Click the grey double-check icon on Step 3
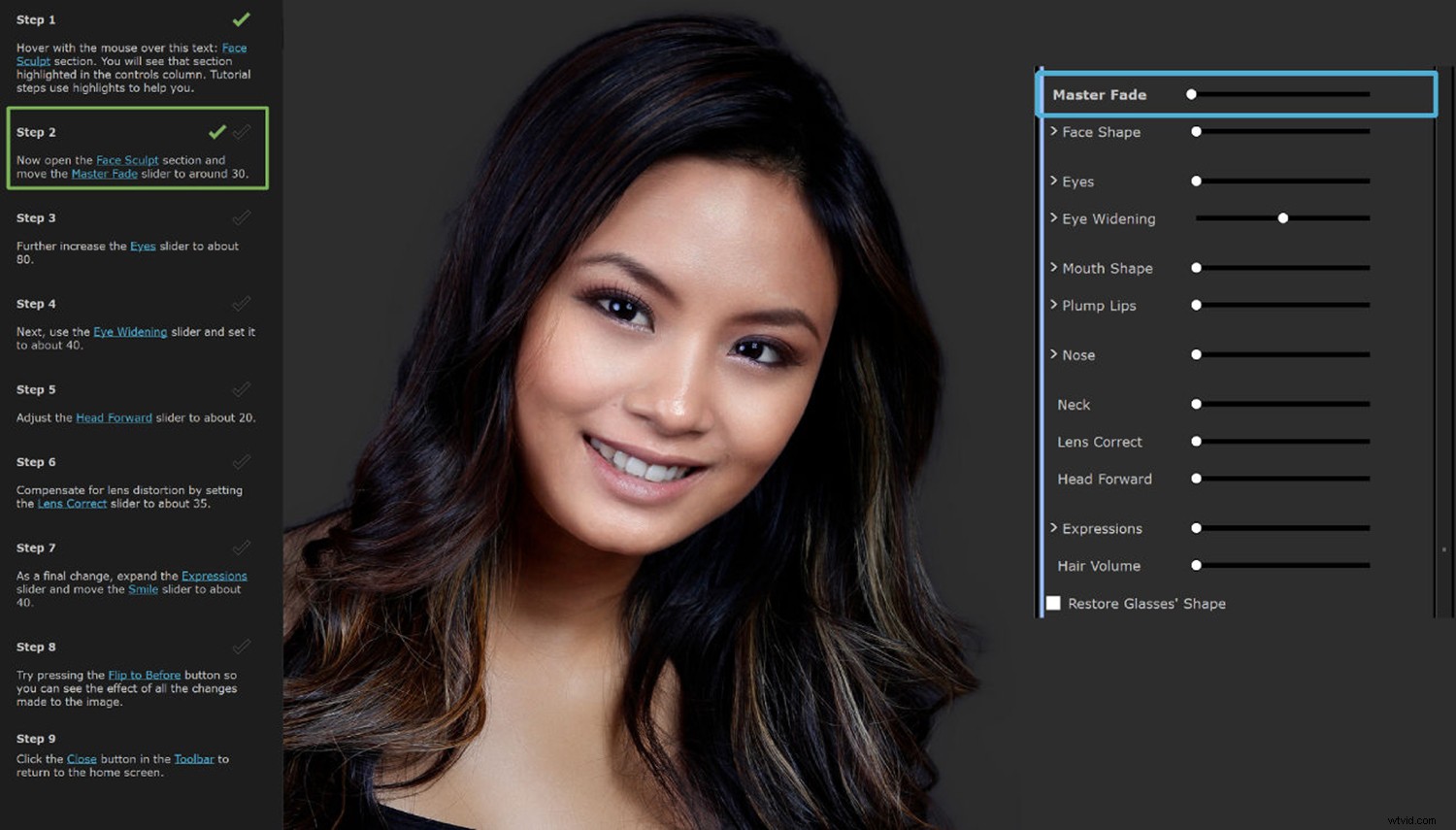This screenshot has height=830, width=1456. pos(240,217)
